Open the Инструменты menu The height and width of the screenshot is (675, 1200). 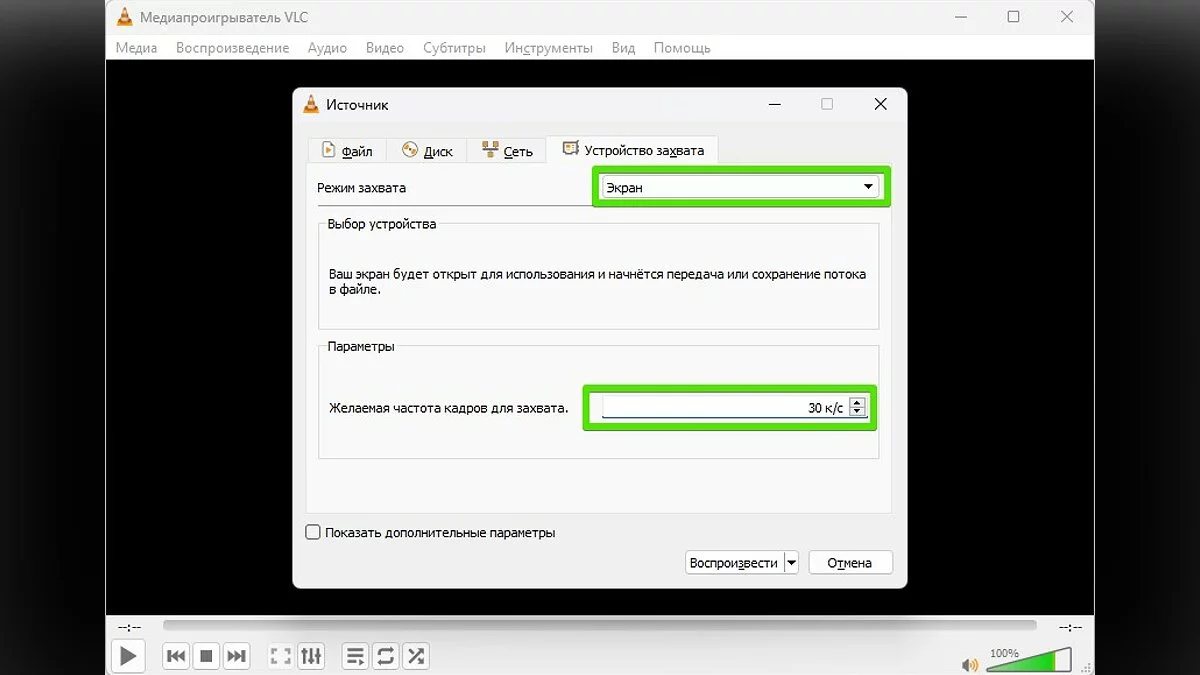click(548, 47)
